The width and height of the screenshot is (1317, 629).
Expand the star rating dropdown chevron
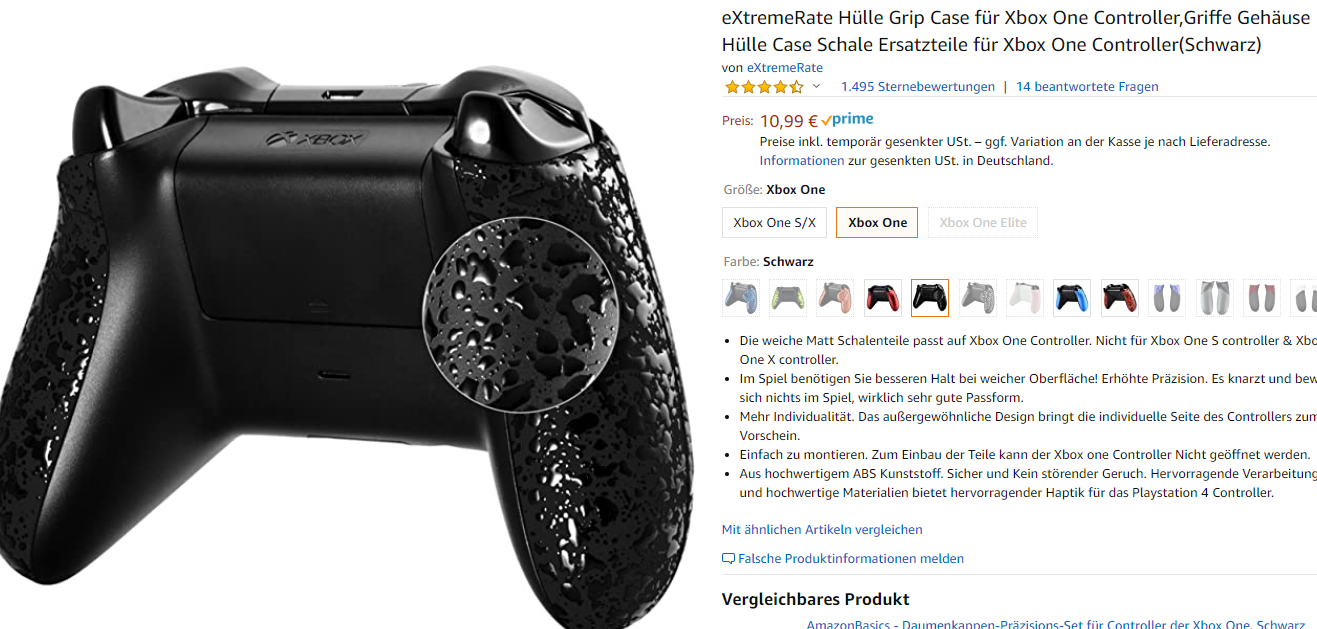[816, 87]
